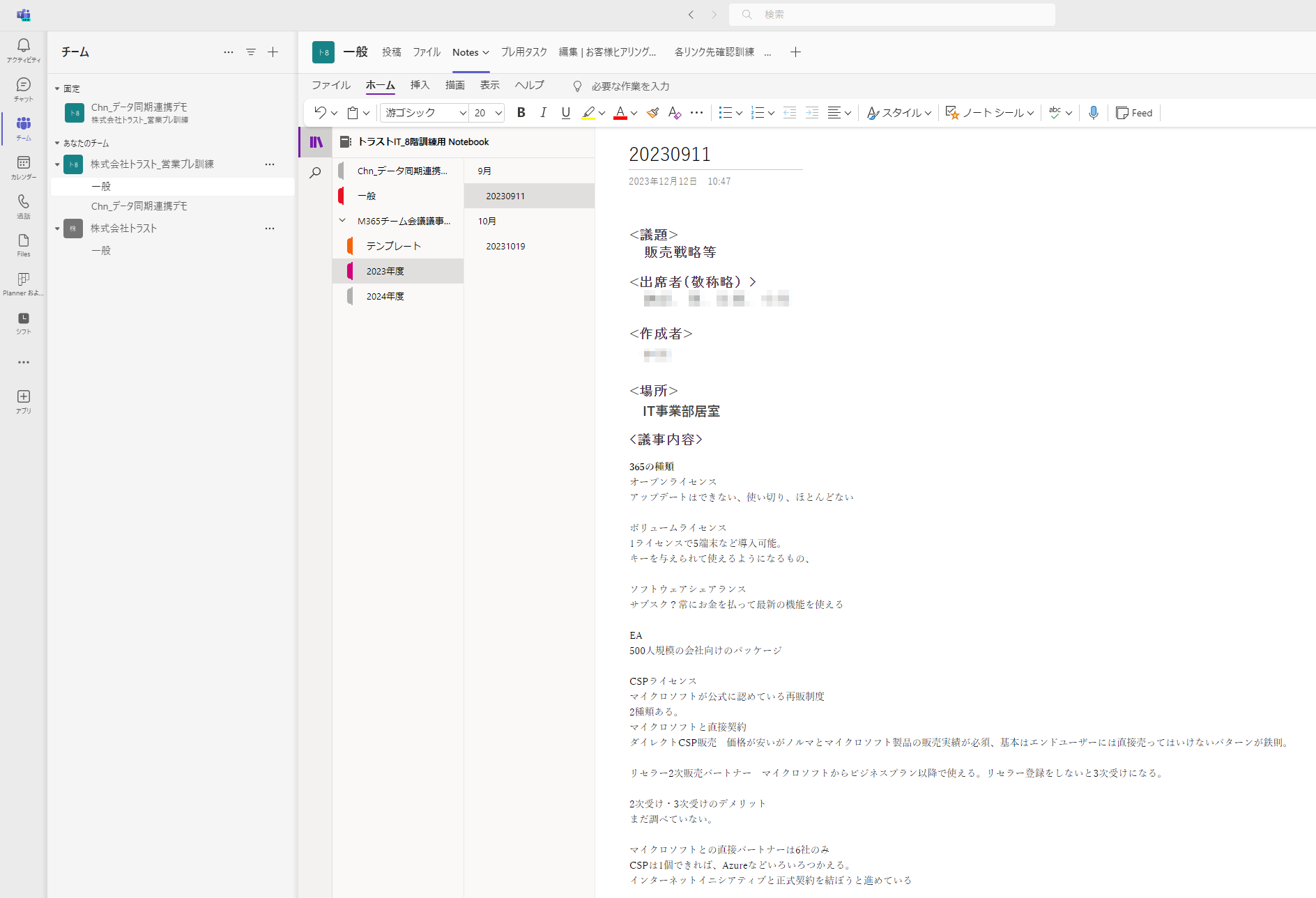The height and width of the screenshot is (898, 1316).
Task: Show the notebook navigation pane icon
Action: 316,142
